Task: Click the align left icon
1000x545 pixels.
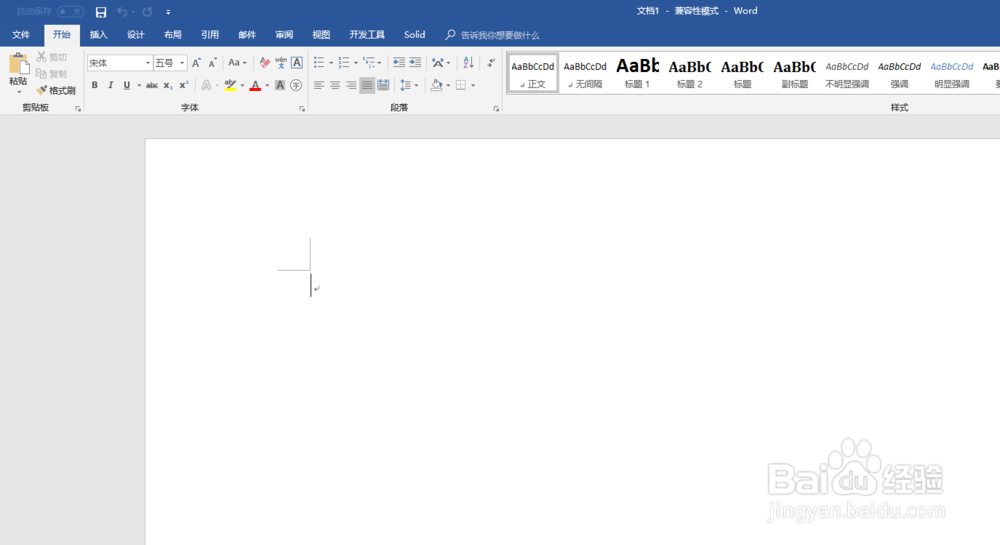Action: click(x=319, y=85)
